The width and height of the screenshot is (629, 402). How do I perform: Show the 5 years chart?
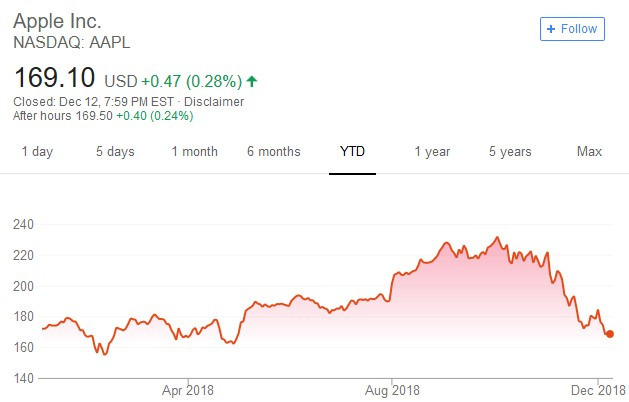point(510,152)
